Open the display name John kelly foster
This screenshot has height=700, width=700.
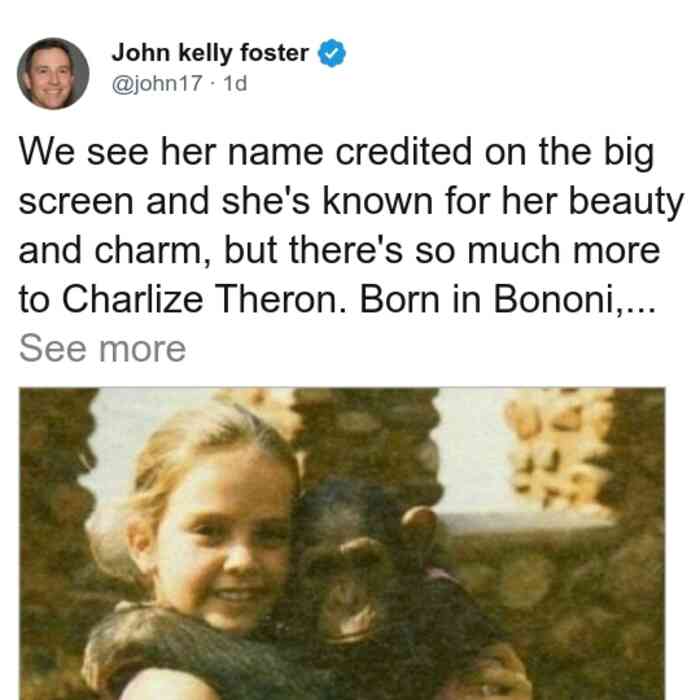210,53
